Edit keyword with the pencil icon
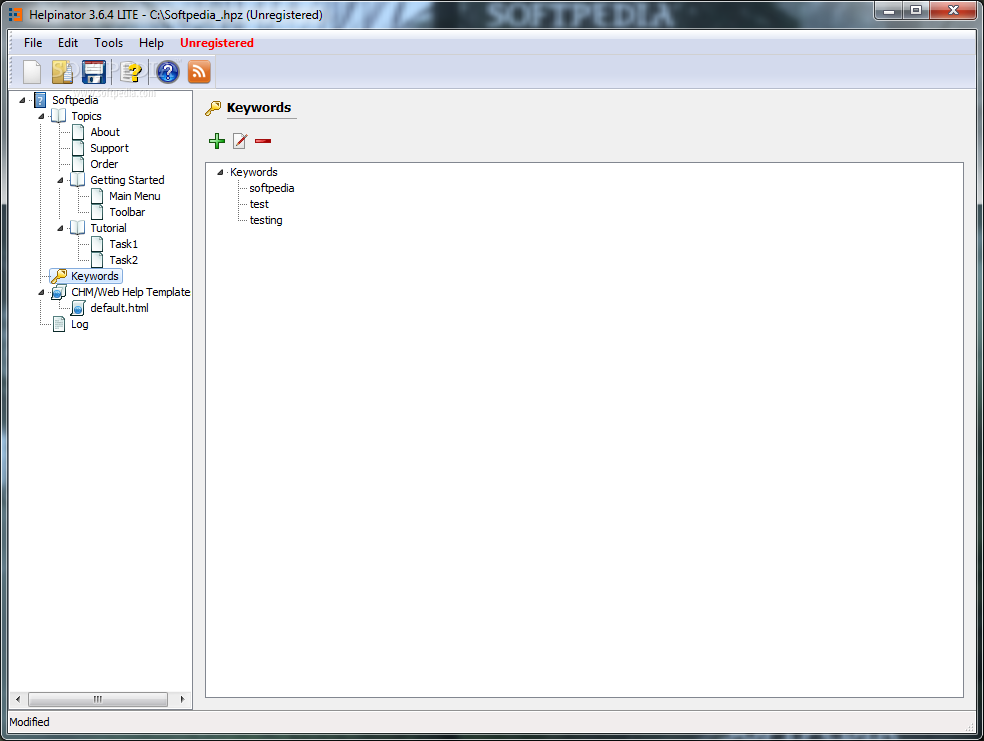Image resolution: width=984 pixels, height=741 pixels. click(240, 141)
